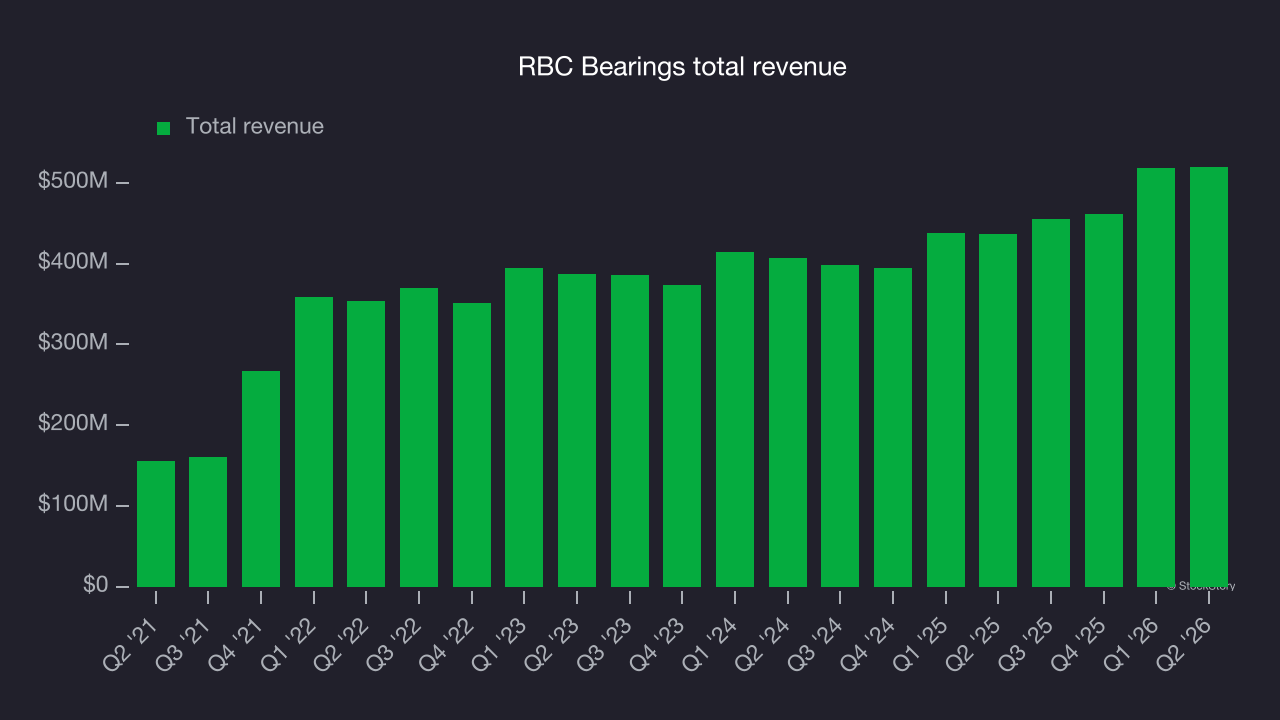
Task: Select the Q1 '26 revenue bar
Action: point(1156,378)
